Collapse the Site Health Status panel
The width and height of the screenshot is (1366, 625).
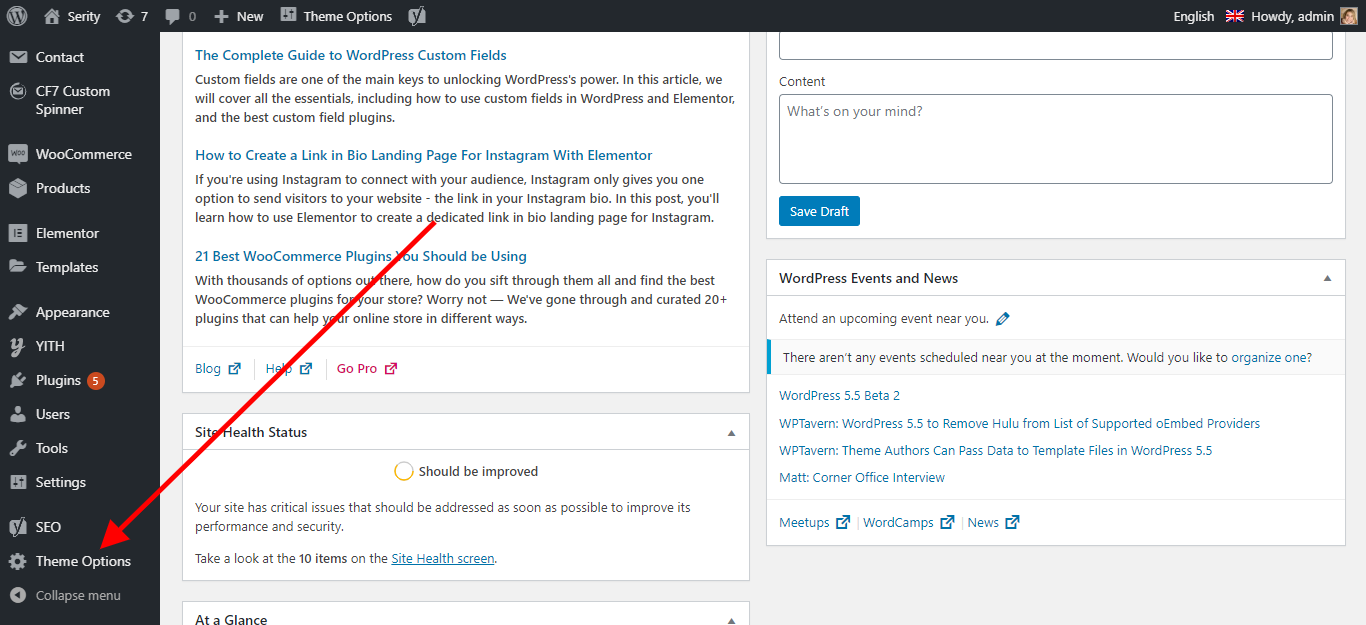pos(731,433)
